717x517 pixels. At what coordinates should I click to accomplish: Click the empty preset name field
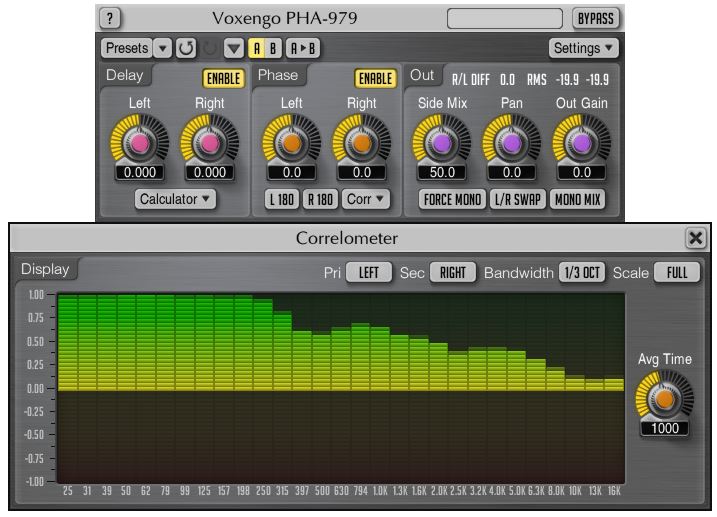(x=505, y=19)
